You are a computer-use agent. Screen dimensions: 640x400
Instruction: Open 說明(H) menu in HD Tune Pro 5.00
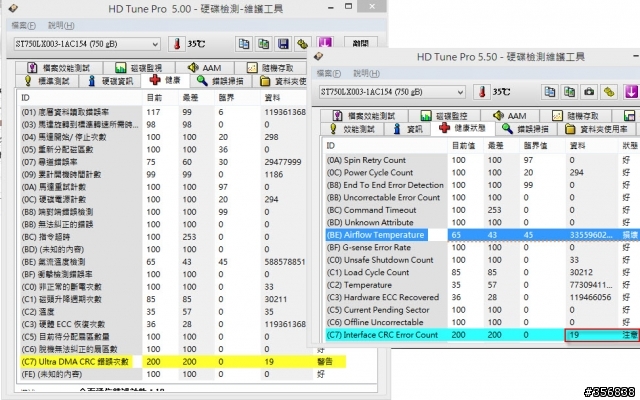coord(61,25)
